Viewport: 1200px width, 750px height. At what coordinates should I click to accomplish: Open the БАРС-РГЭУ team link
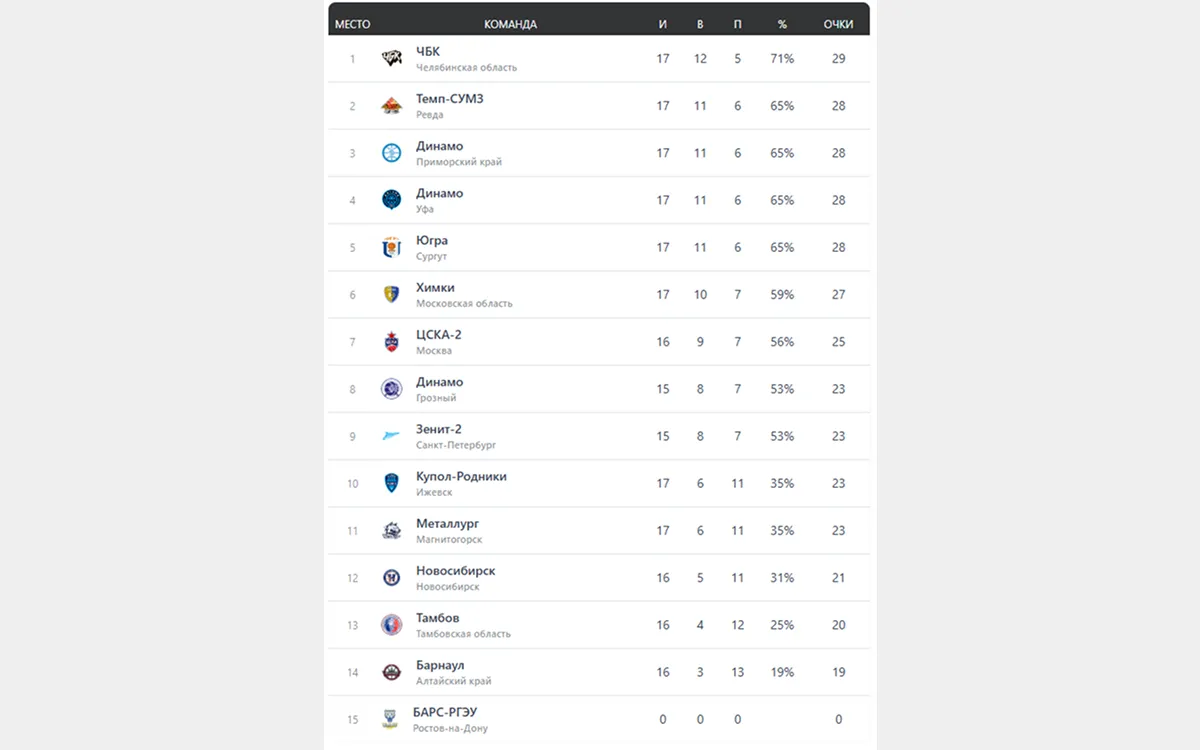(x=445, y=712)
